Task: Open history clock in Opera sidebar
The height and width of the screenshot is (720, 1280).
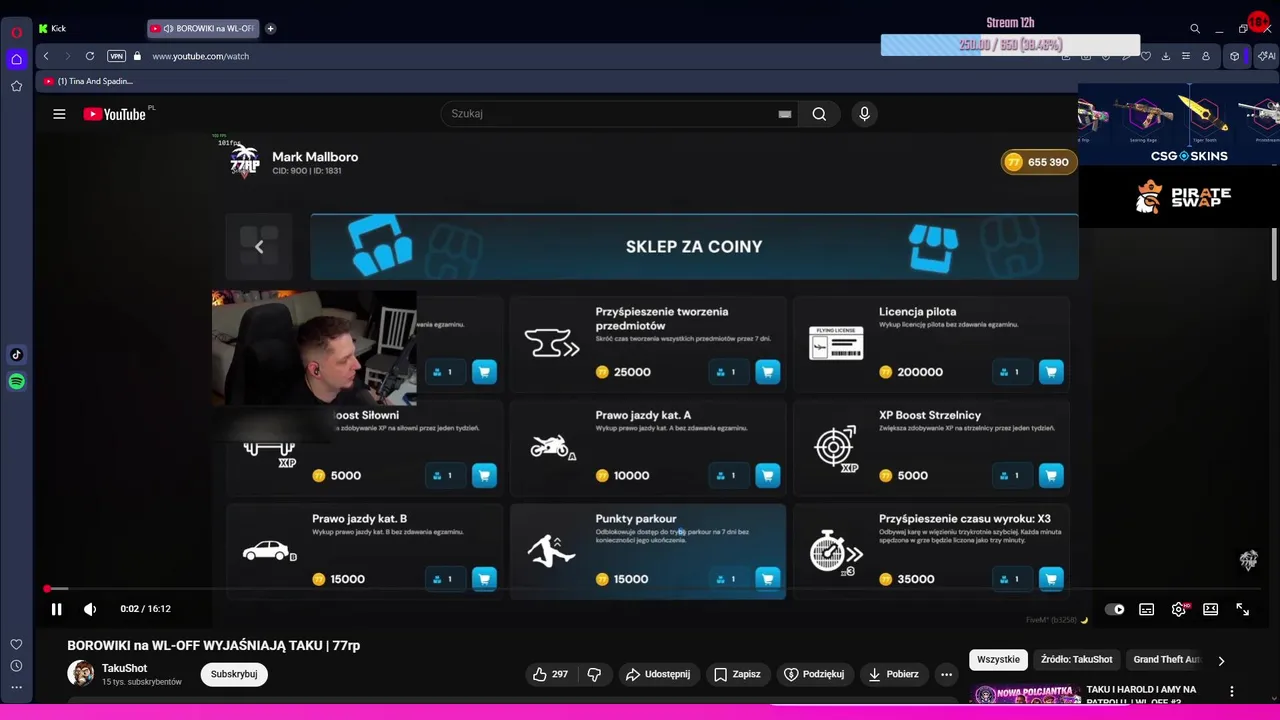Action: [16, 666]
